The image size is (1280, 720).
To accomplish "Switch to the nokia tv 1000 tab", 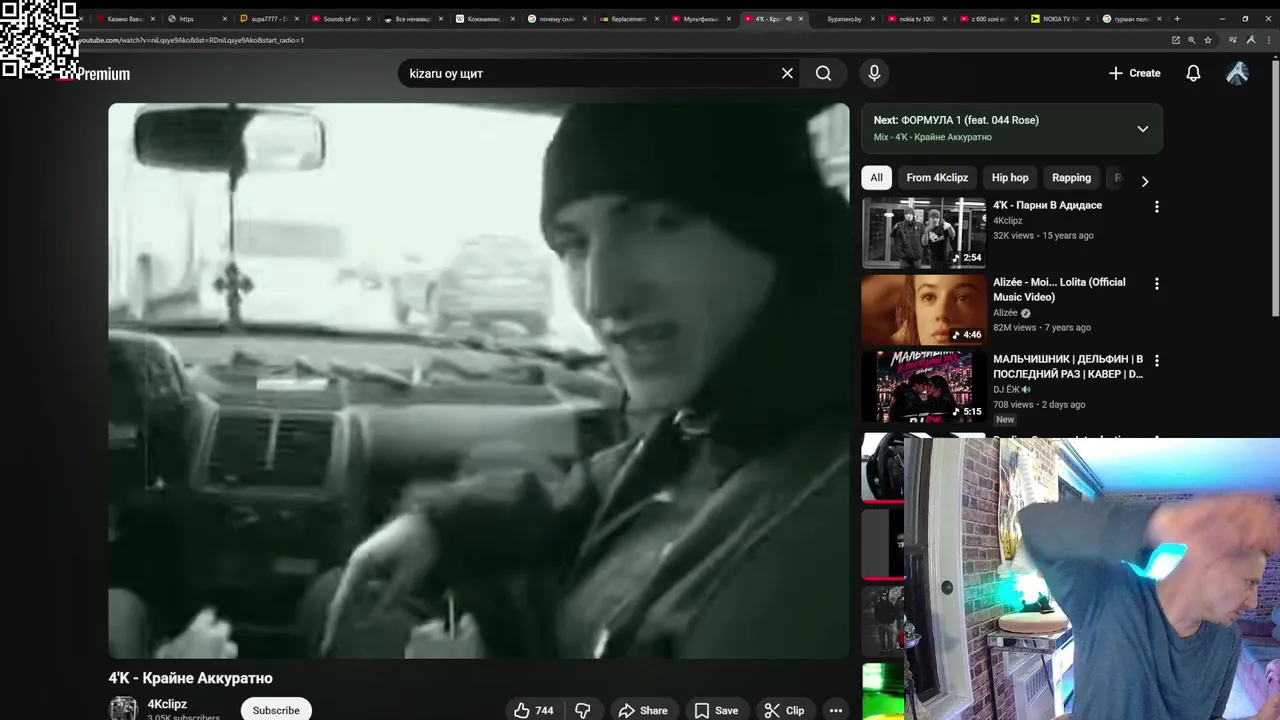I will [x=916, y=19].
